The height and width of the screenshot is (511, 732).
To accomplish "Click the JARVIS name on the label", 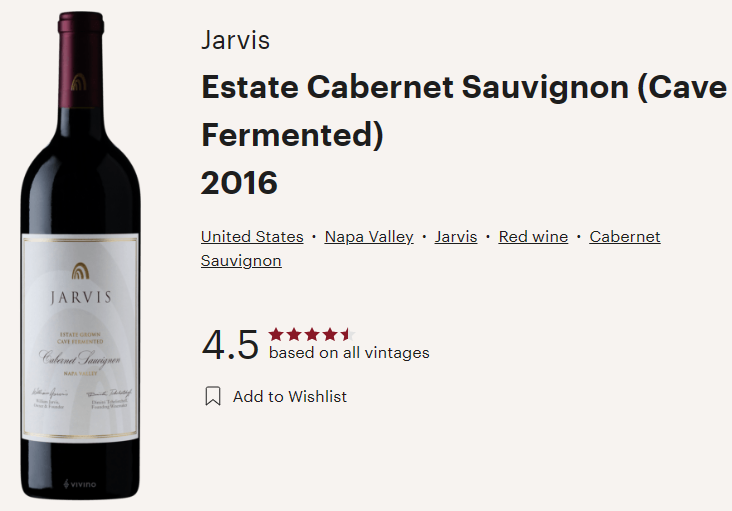I will coord(81,298).
